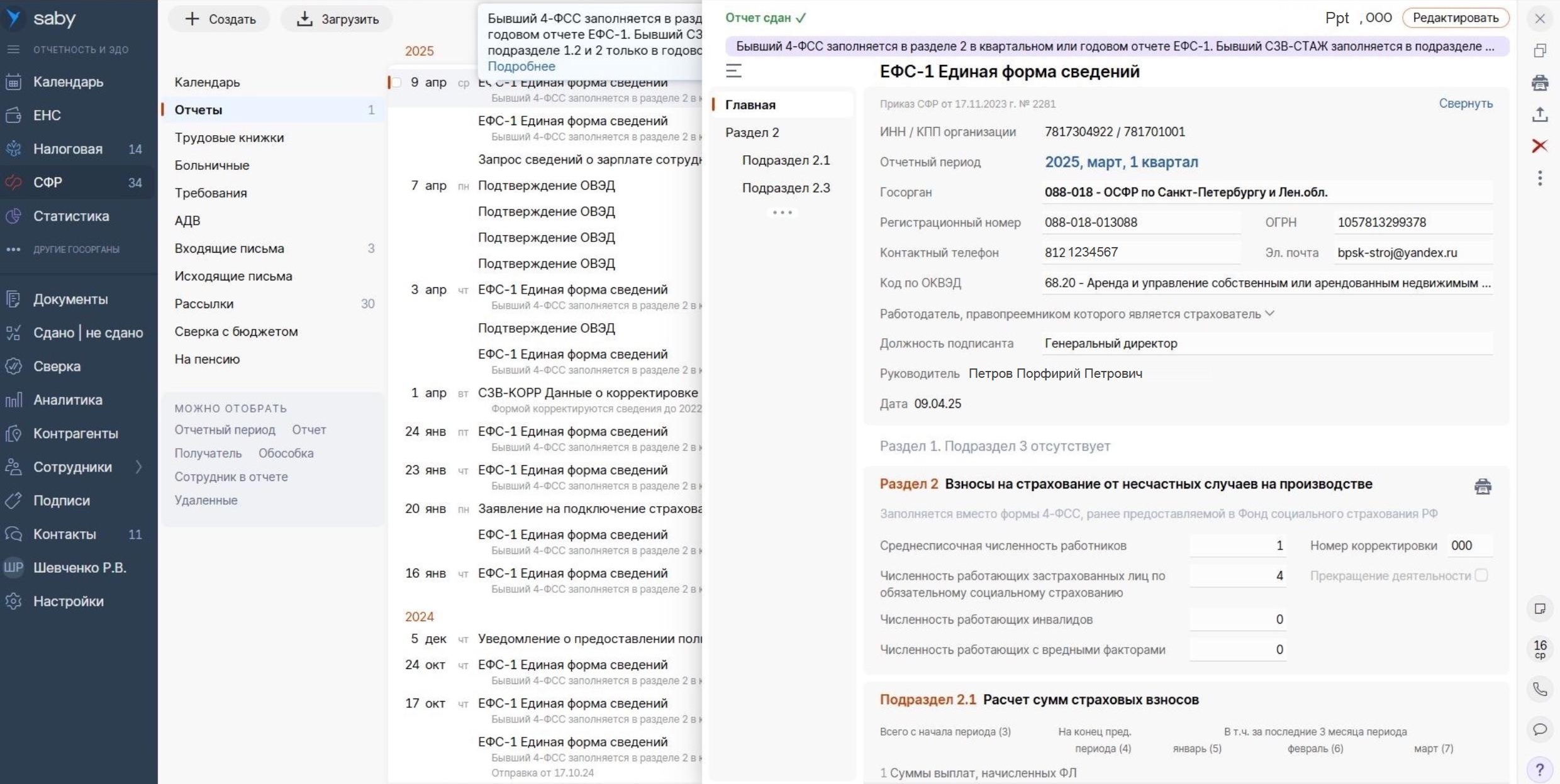
Task: Export the report using the upload icon
Action: (1540, 114)
